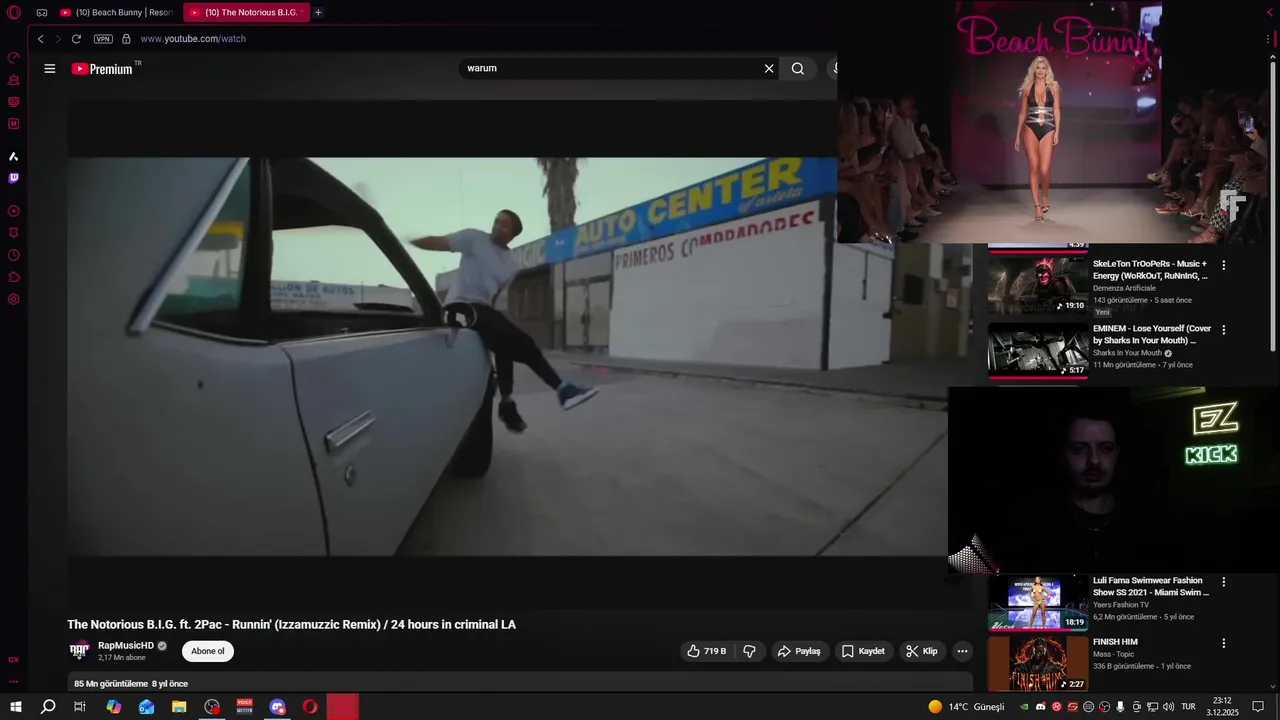Open Opera from the taskbar

point(310,707)
